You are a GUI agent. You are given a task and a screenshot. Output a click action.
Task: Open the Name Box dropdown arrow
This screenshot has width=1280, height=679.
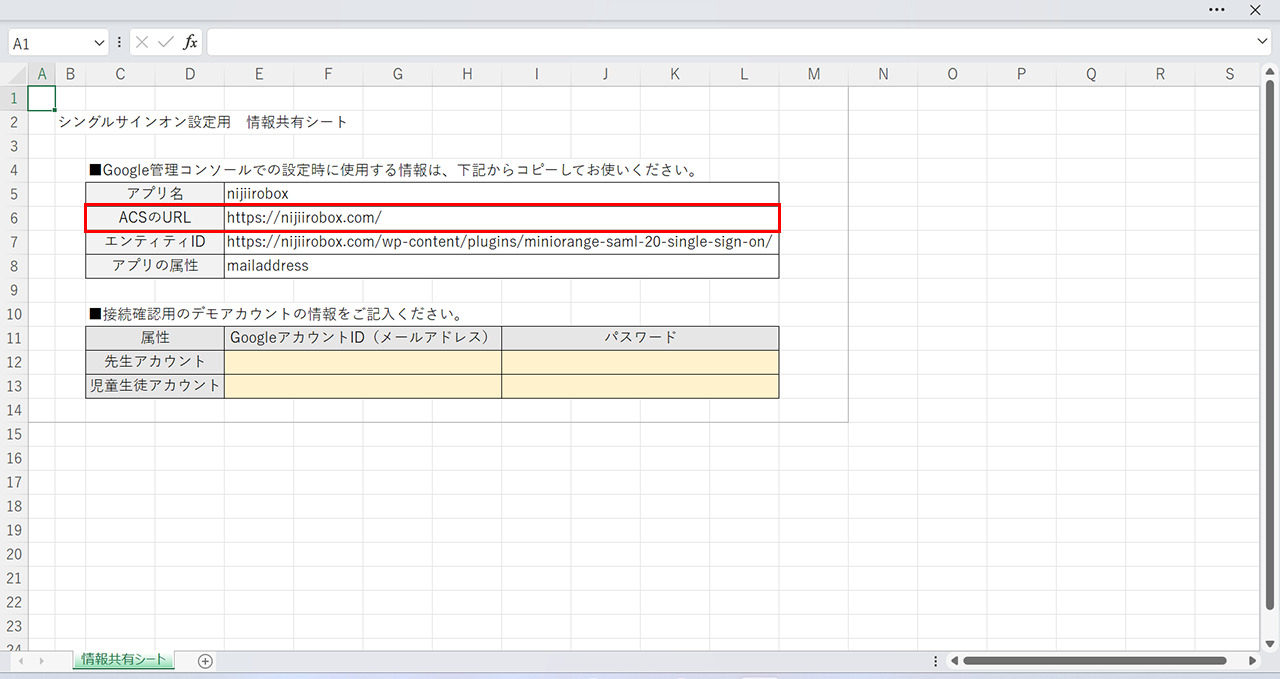(x=99, y=43)
